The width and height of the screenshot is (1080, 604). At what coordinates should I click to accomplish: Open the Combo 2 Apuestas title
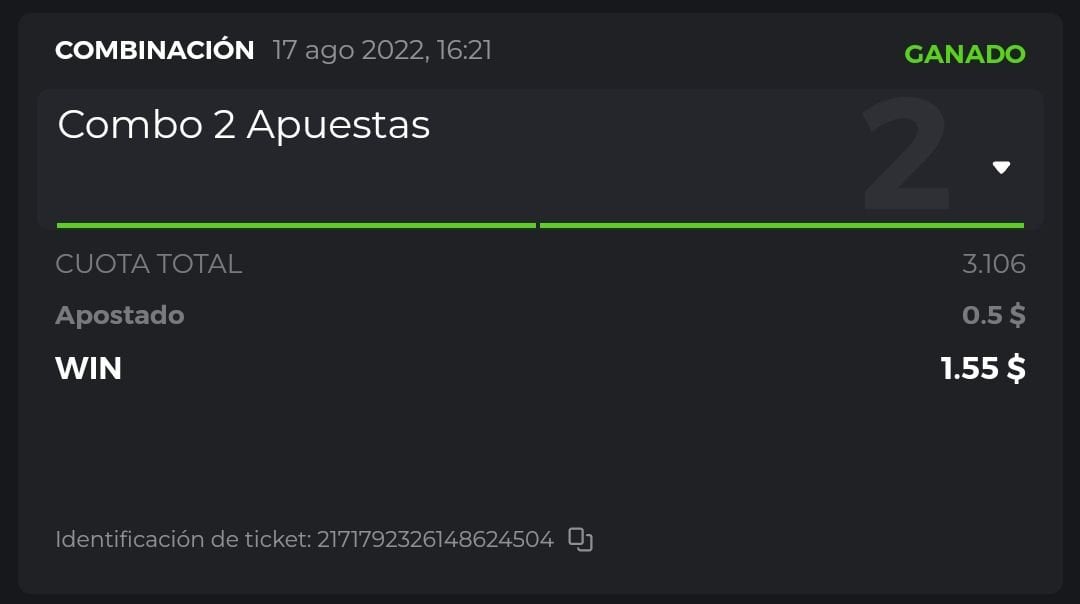click(x=244, y=125)
